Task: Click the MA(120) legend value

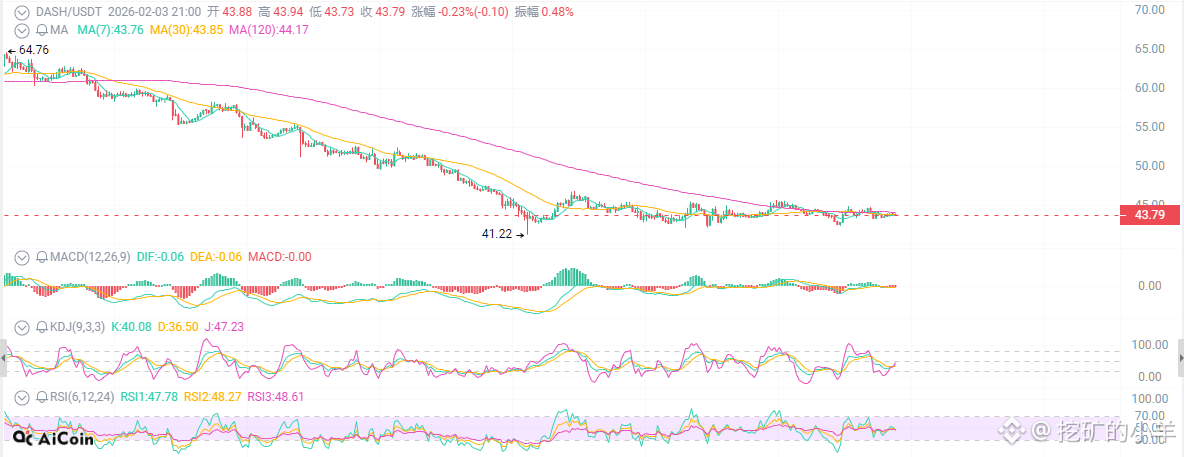Action: (268, 30)
